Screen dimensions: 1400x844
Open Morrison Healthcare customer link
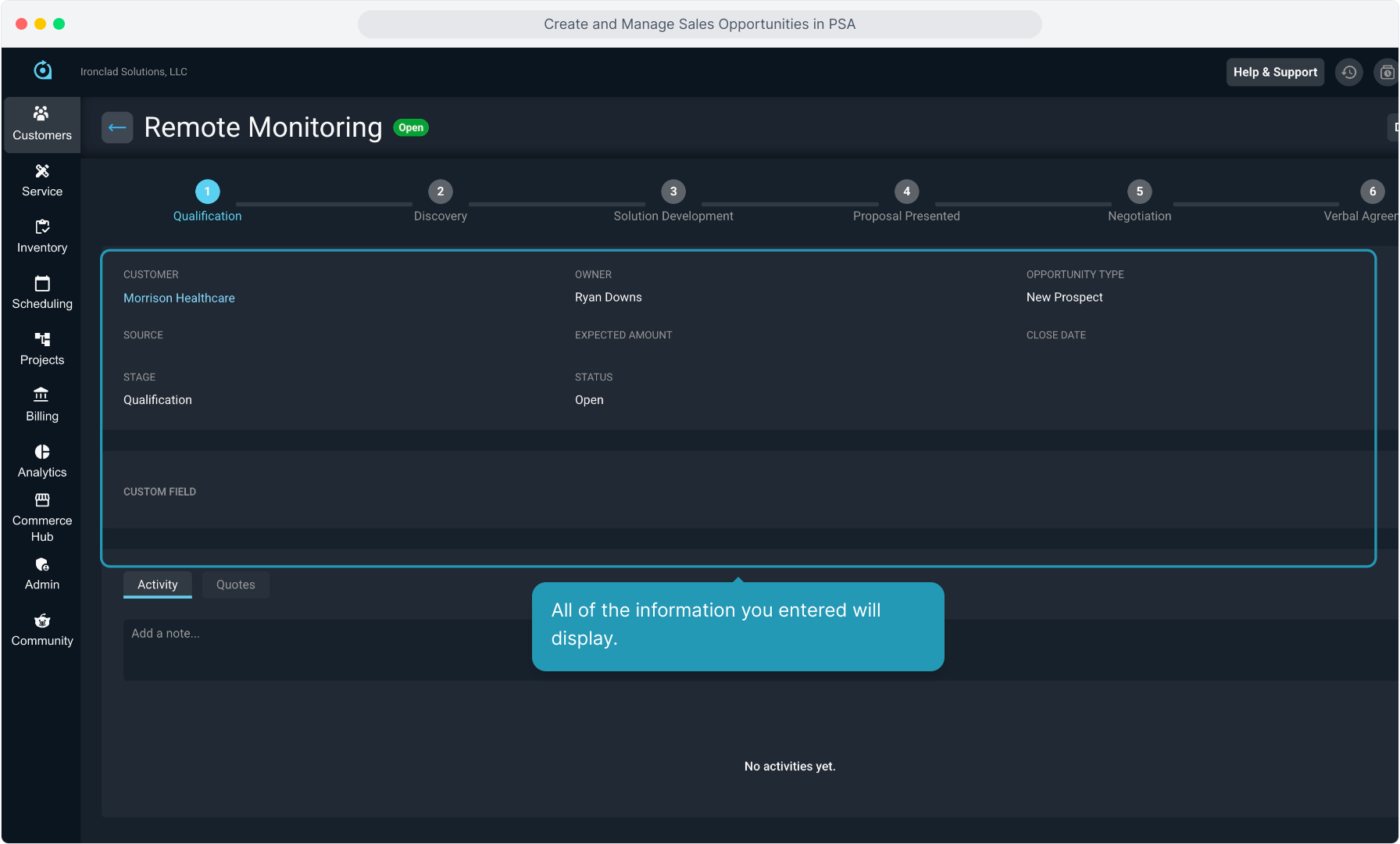(x=179, y=298)
